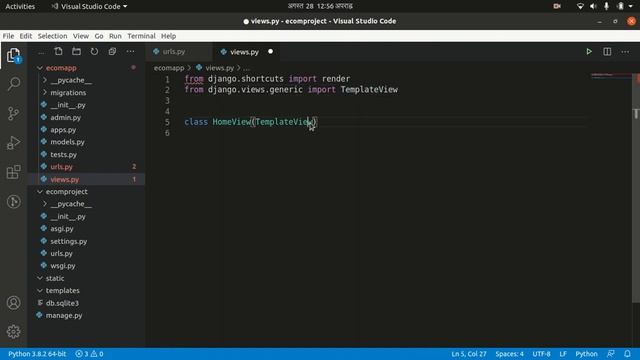
Task: Open the Extensions view
Action: click(x=13, y=172)
